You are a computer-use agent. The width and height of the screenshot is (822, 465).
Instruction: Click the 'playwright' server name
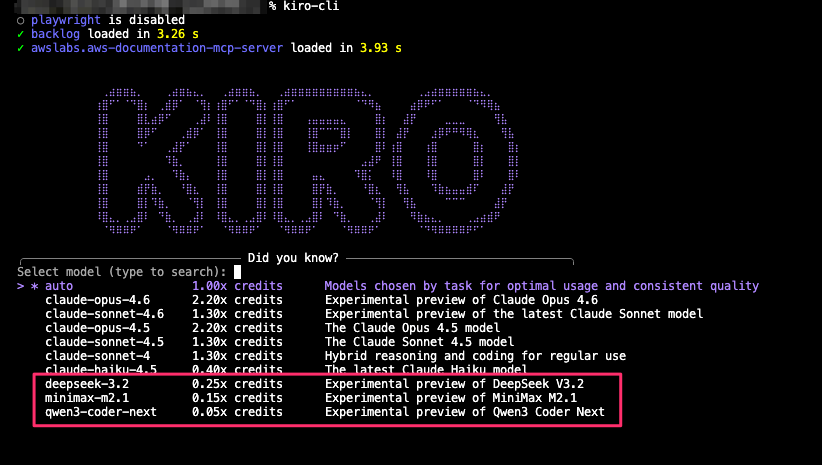click(x=66, y=20)
